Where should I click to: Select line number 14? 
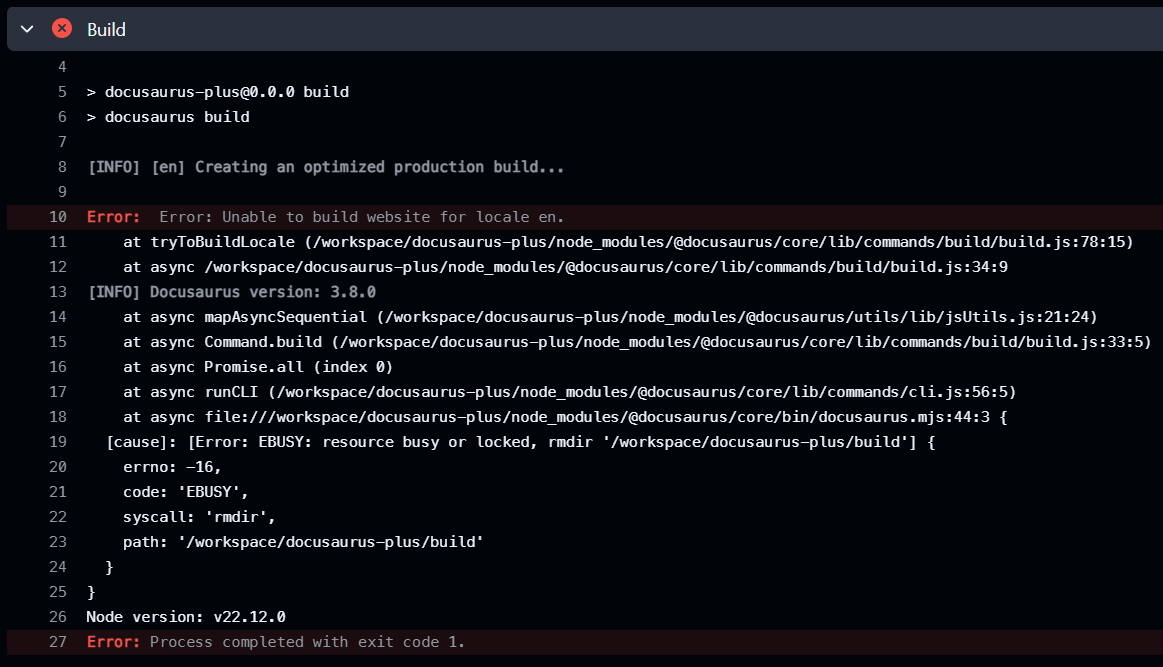coord(58,317)
